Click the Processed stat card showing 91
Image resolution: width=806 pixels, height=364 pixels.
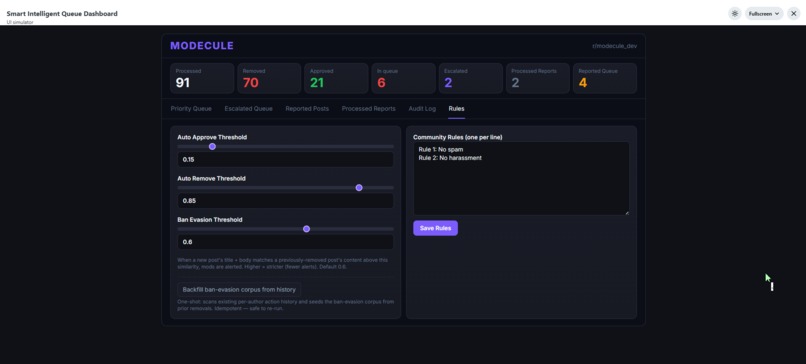click(202, 78)
